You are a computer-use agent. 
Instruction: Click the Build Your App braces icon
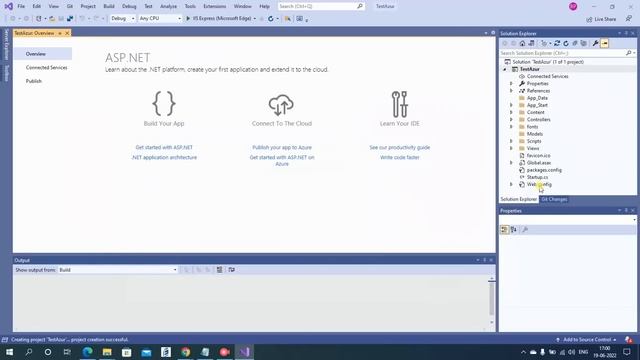(x=164, y=103)
